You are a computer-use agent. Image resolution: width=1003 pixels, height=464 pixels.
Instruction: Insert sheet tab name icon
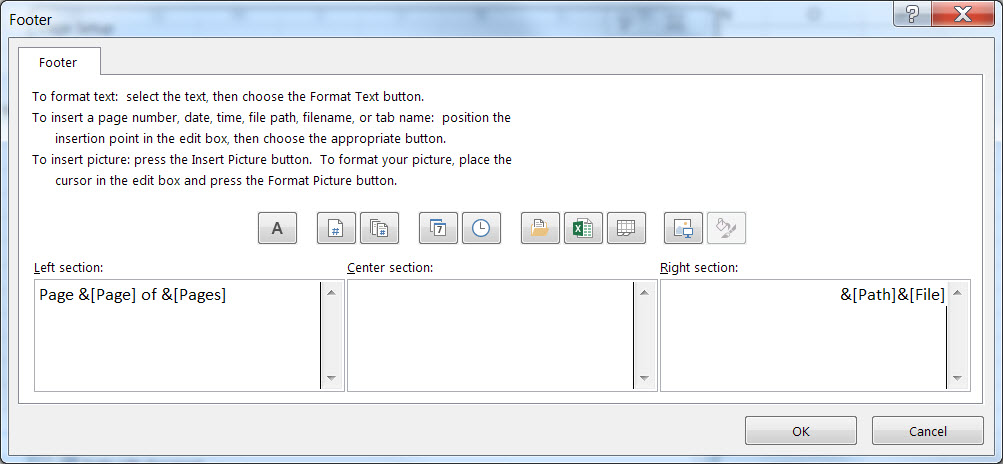click(x=626, y=228)
